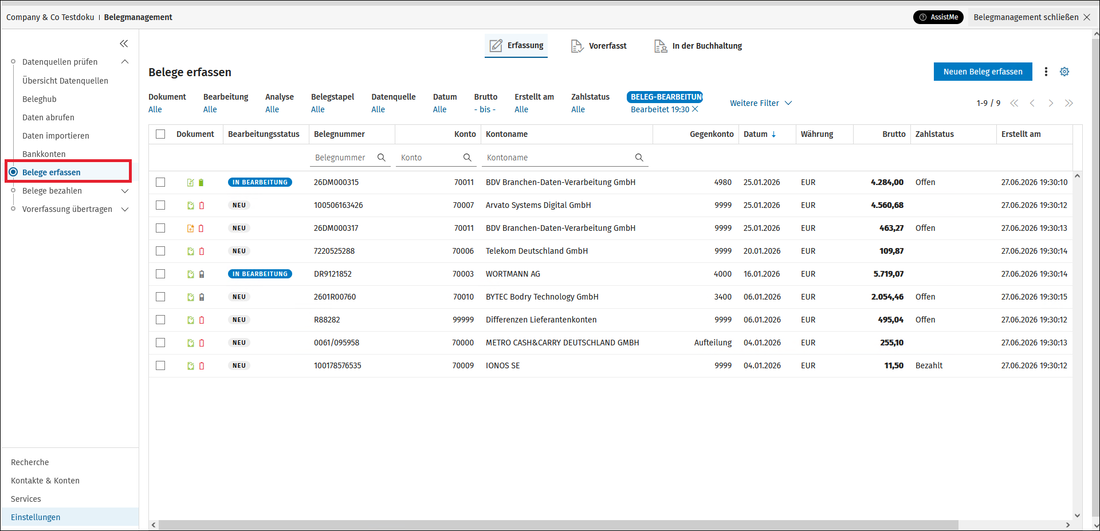Click the sort arrow next to Datum header
The width and height of the screenshot is (1100, 531).
pos(774,134)
